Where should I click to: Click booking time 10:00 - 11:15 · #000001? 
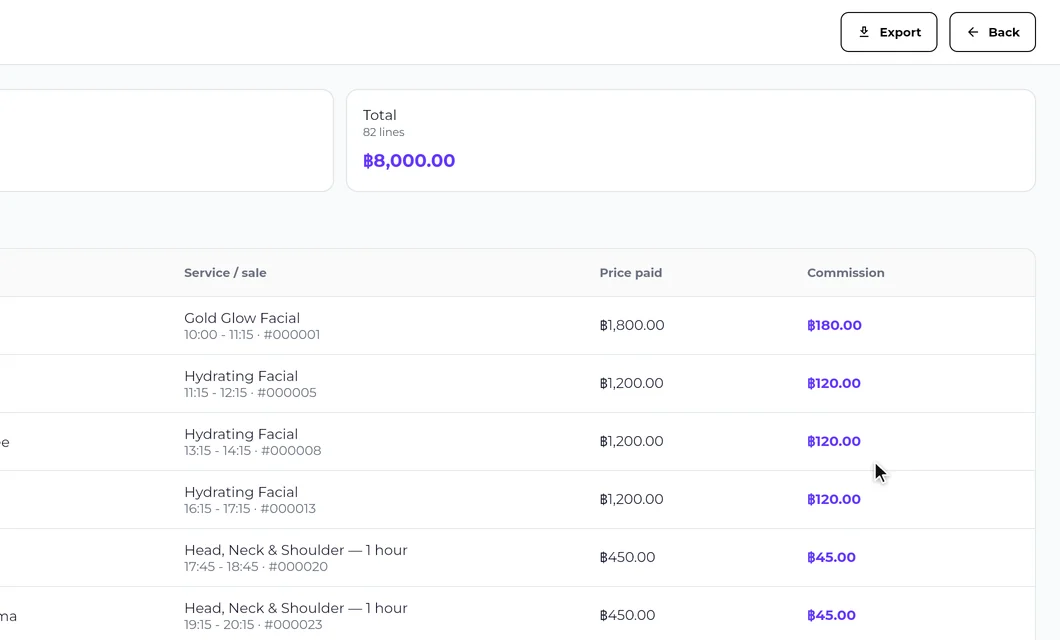251,335
